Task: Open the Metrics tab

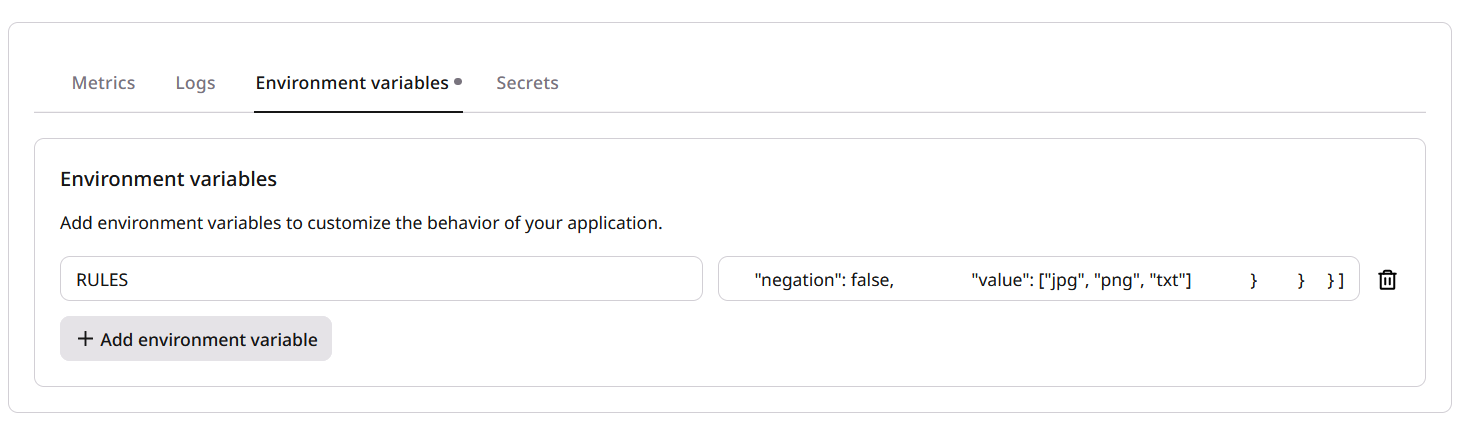Action: (103, 83)
